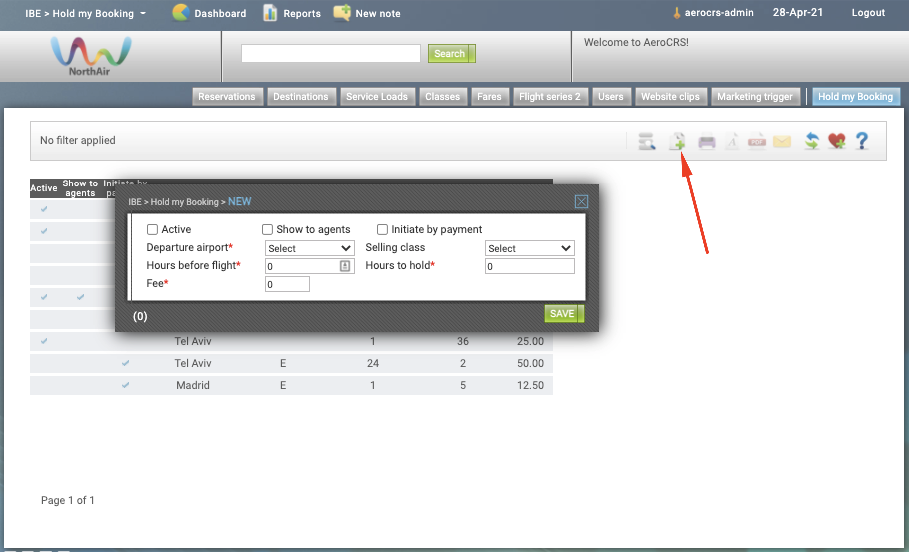The image size is (909, 552).
Task: Click the Page 1 of 1 indicator
Action: (x=68, y=500)
